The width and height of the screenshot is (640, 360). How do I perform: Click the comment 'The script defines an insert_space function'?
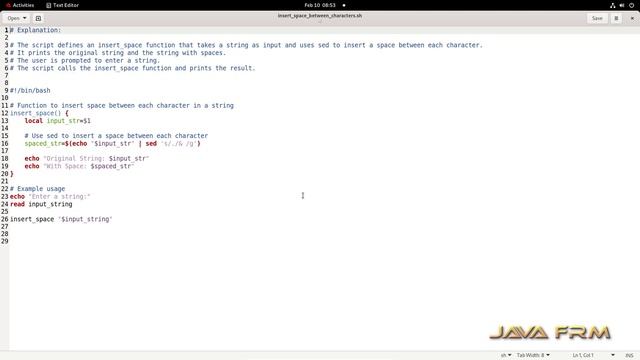246,45
